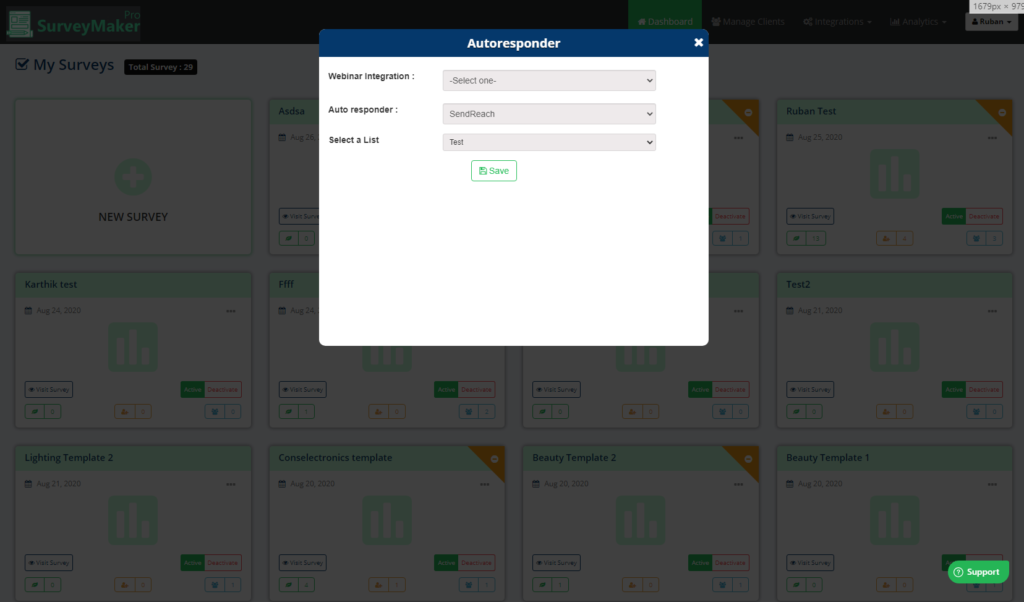This screenshot has width=1024, height=602.
Task: Open the three-dot menu on Karthik test card
Action: (231, 311)
